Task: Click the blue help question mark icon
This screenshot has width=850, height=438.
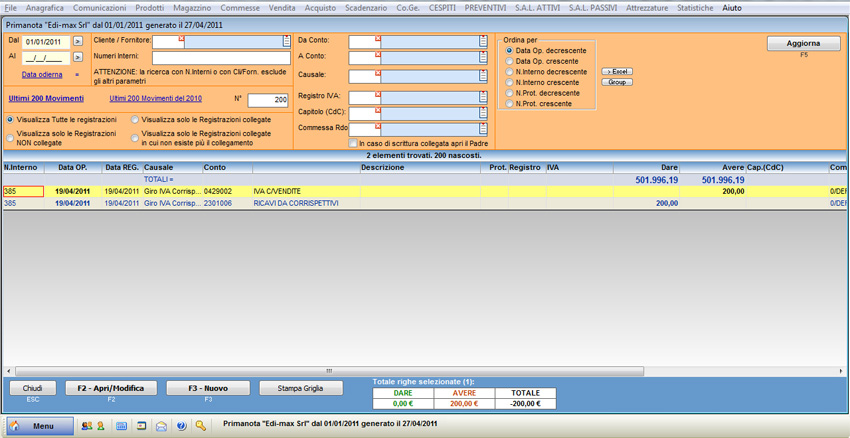Action: [181, 426]
